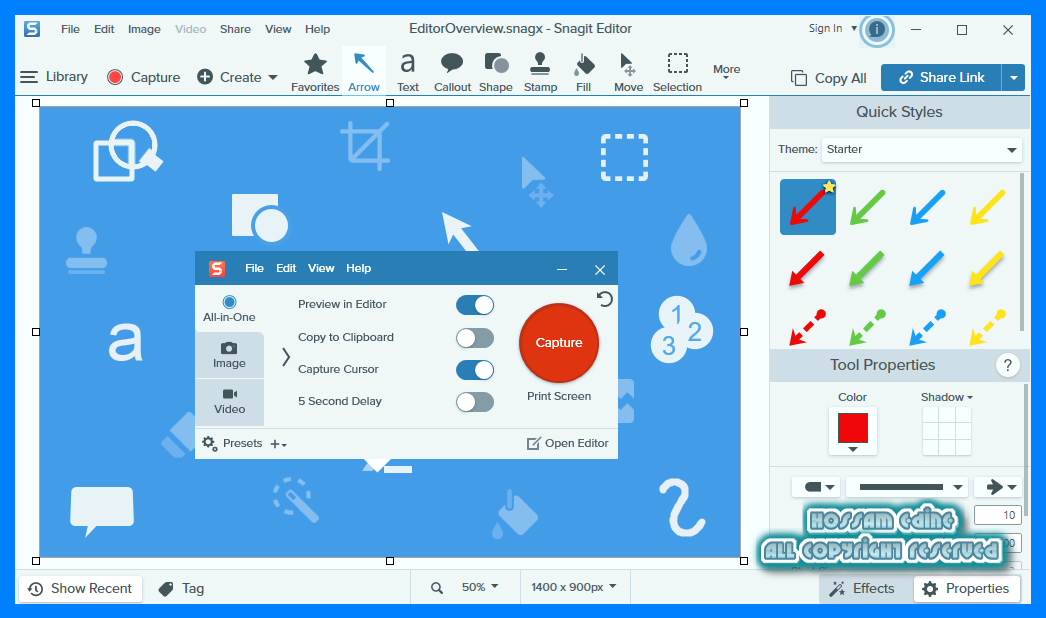Toggle Preview in Editor switch

coord(475,305)
